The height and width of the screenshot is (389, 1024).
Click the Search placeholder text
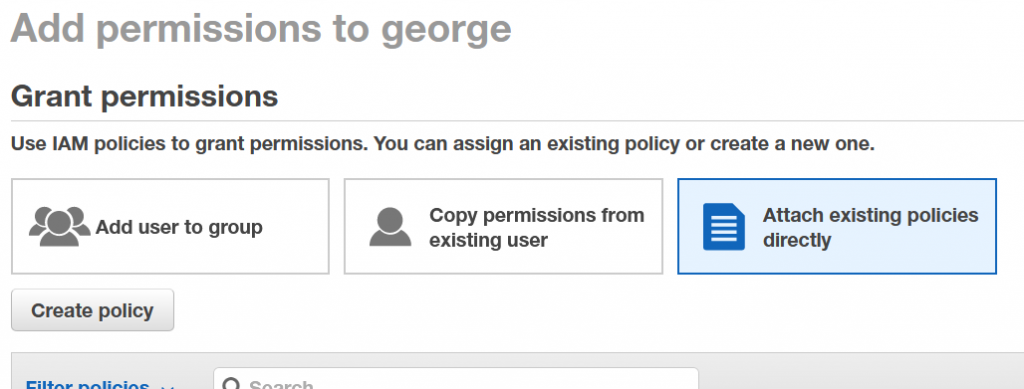281,384
